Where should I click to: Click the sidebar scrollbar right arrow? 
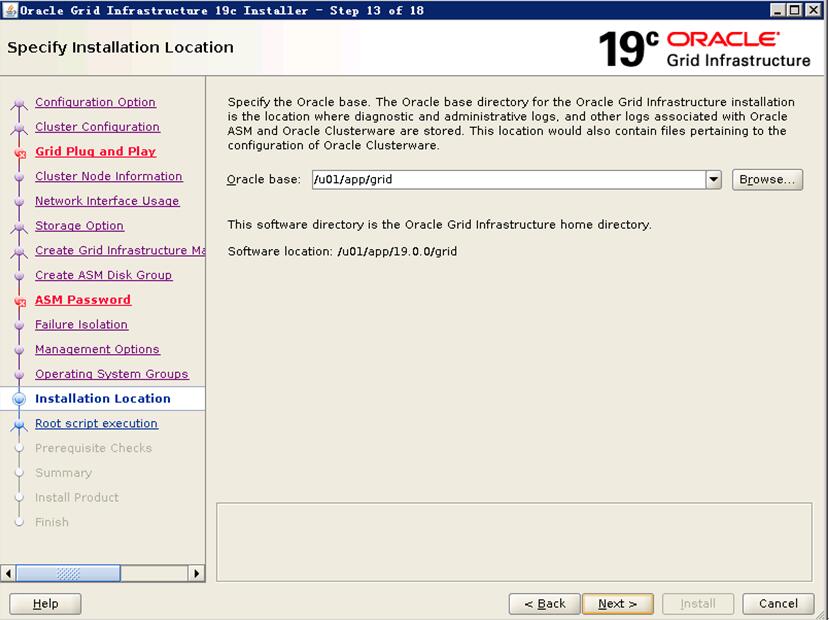[x=196, y=573]
